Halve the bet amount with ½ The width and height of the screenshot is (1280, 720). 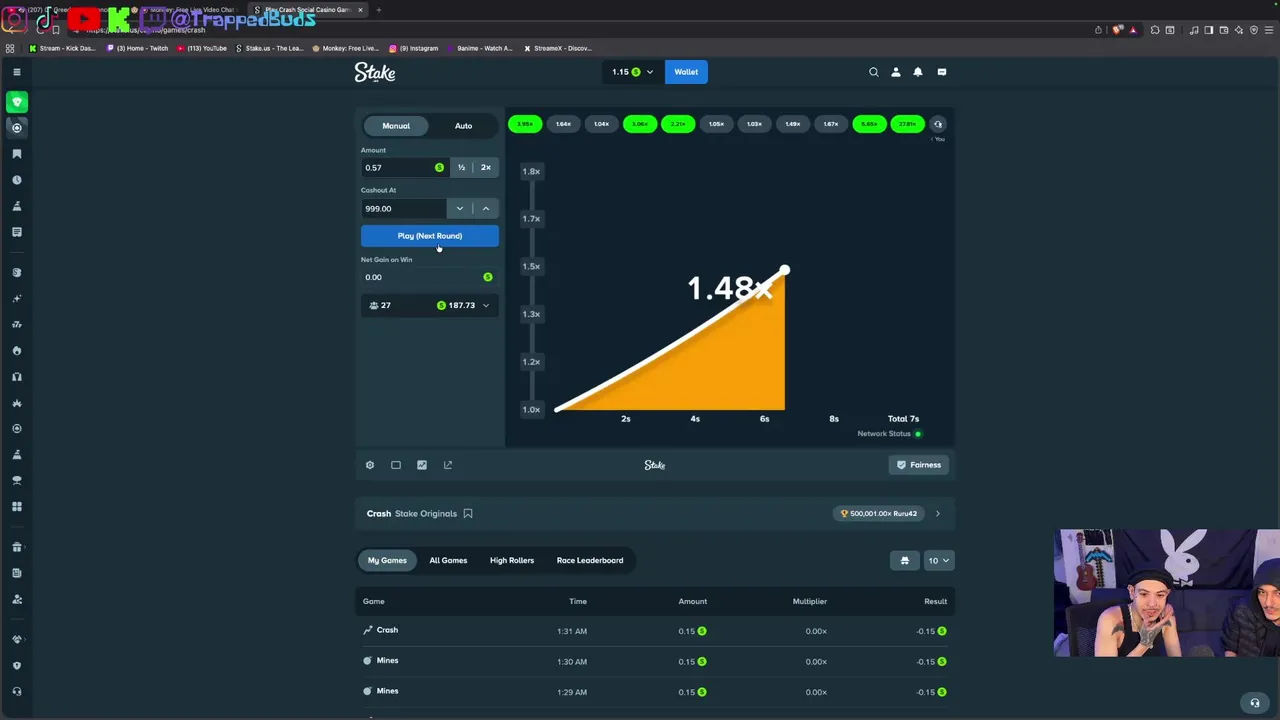point(461,168)
